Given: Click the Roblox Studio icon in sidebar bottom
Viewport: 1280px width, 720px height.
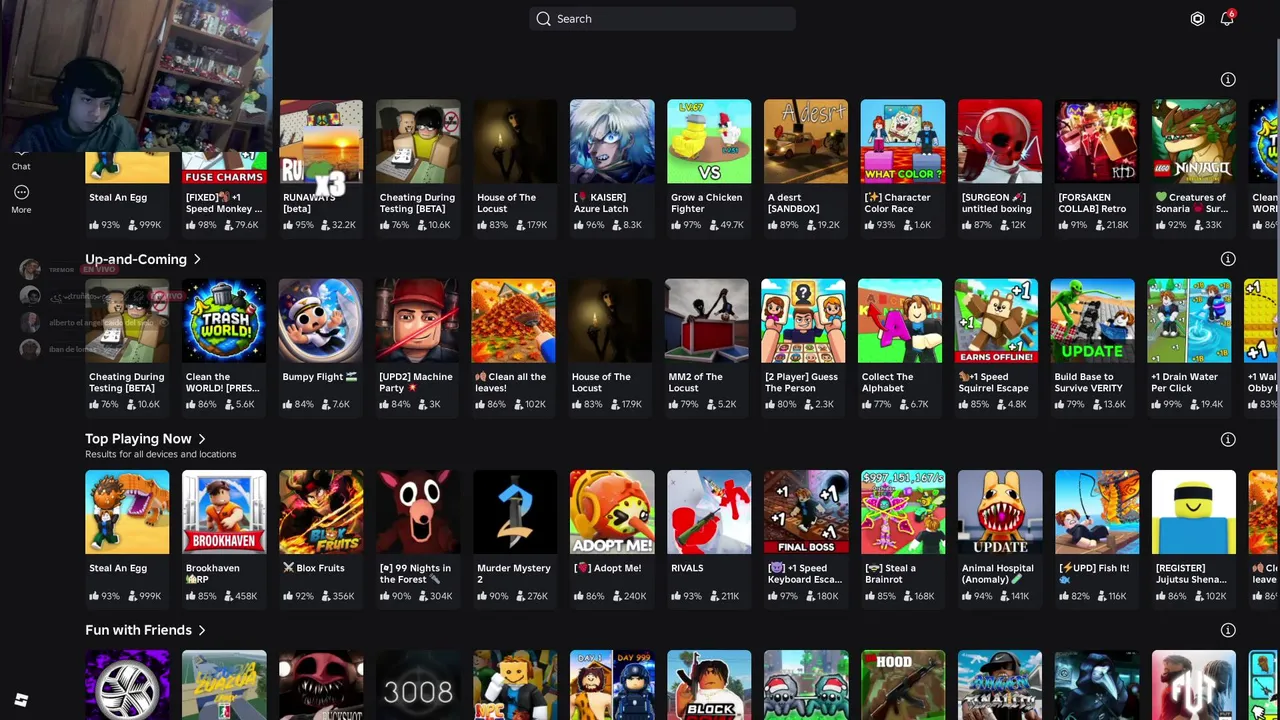Looking at the screenshot, I should coord(21,700).
